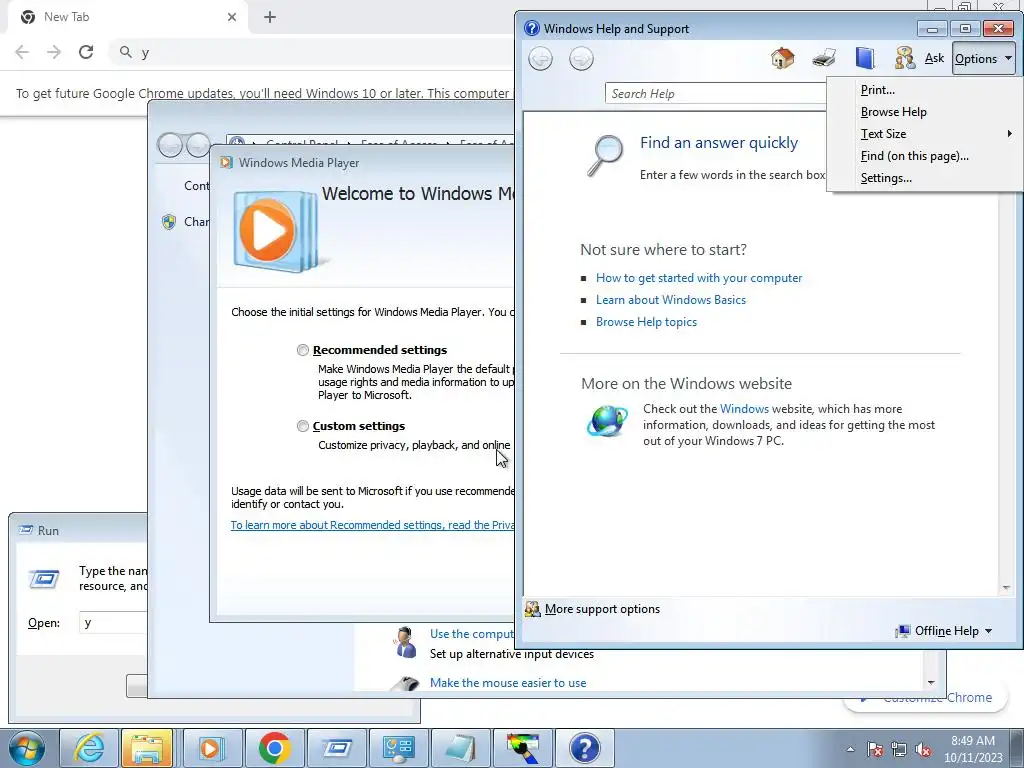Open Browse Help topics link
Screen dimensions: 1024x768
point(646,322)
